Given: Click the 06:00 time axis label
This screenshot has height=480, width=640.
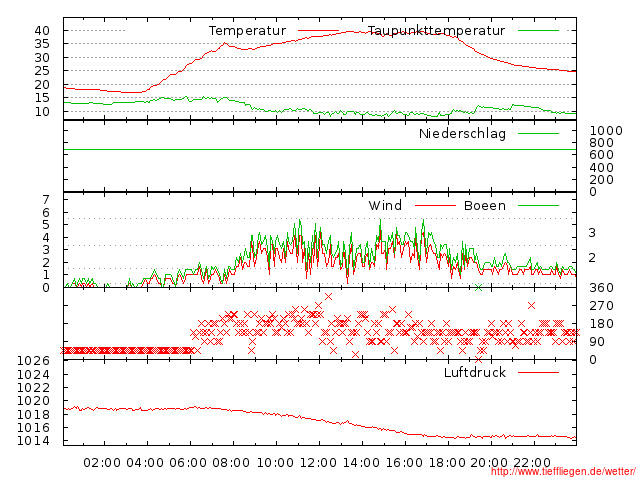Looking at the screenshot, I should 188,463.
